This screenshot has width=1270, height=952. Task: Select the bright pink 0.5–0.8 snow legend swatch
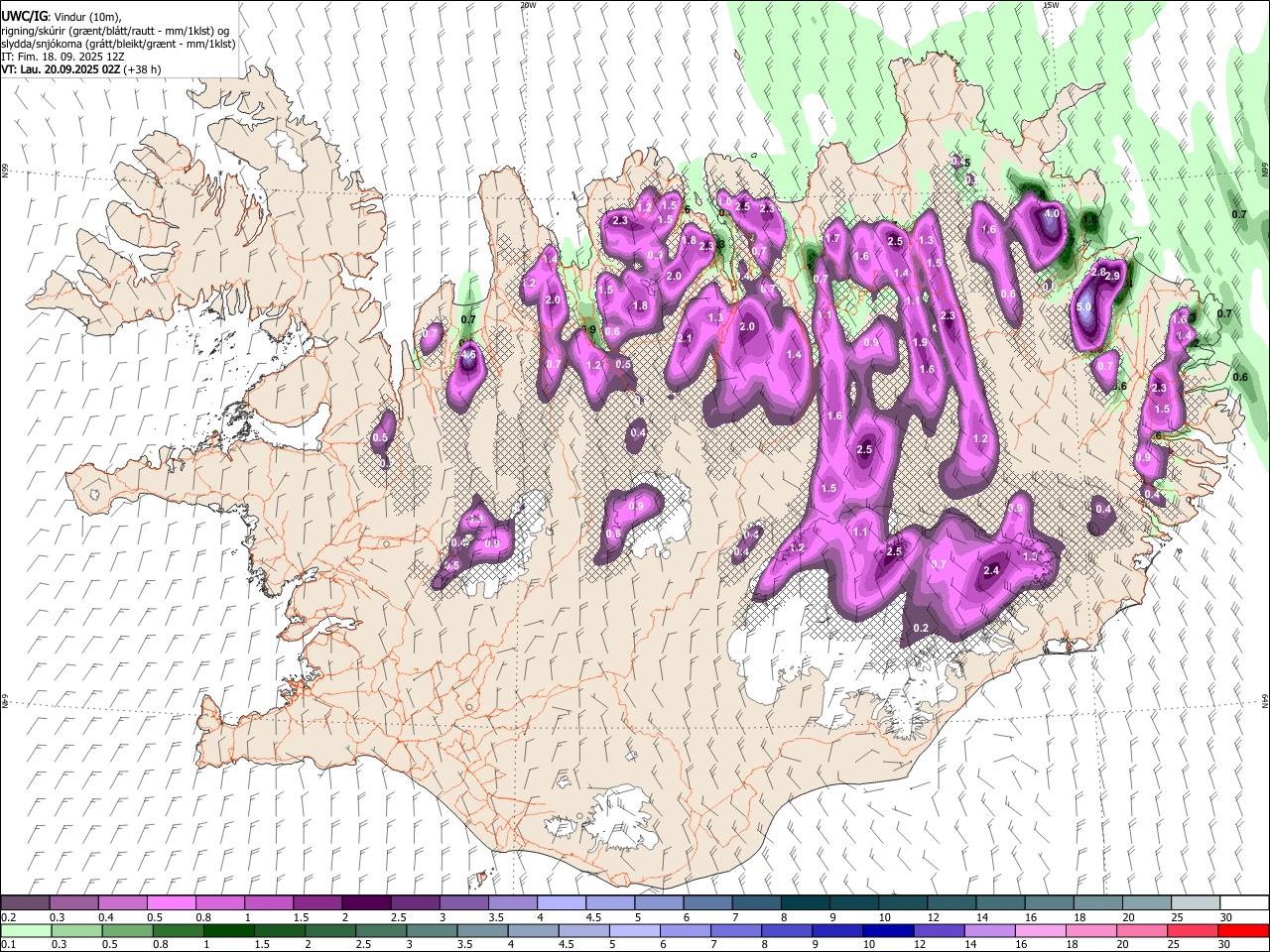[171, 903]
